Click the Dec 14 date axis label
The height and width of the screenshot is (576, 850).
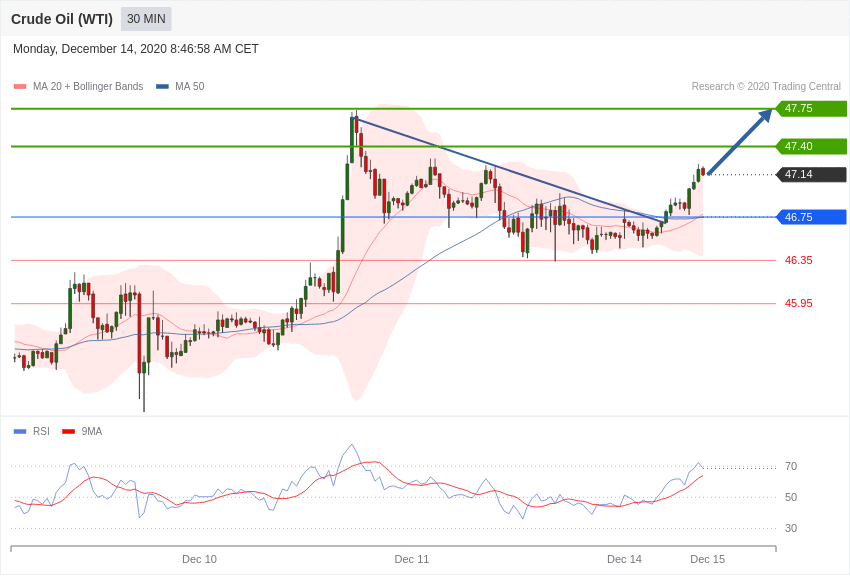coord(624,559)
